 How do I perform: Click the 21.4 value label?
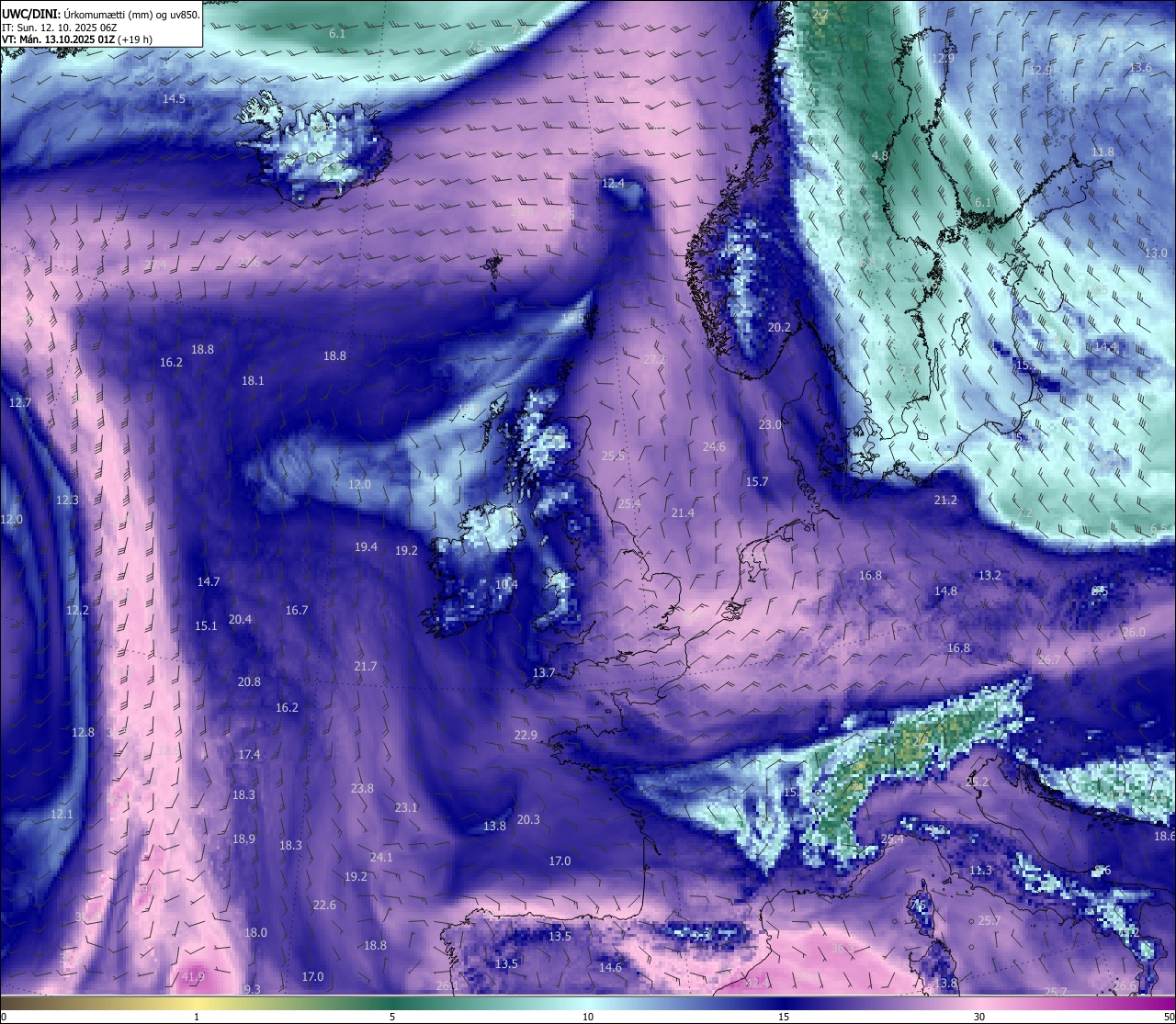pyautogui.click(x=683, y=513)
